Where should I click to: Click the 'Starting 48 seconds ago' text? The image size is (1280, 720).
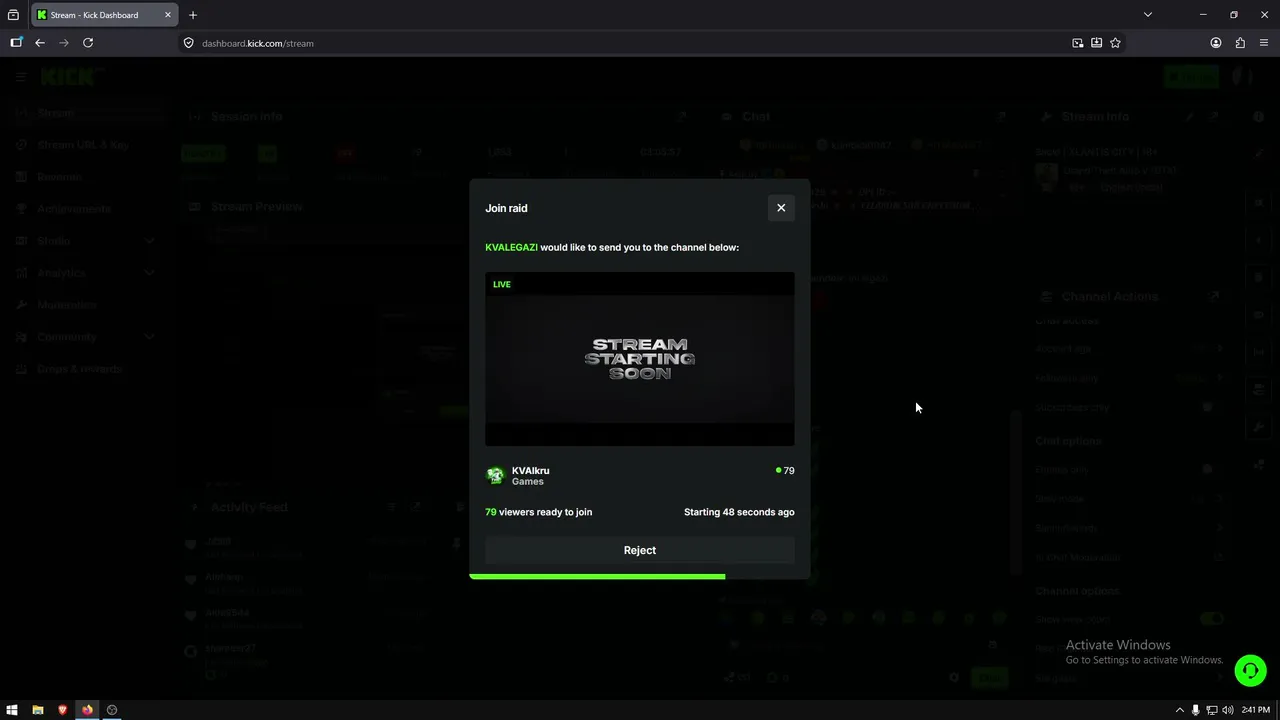click(x=739, y=512)
